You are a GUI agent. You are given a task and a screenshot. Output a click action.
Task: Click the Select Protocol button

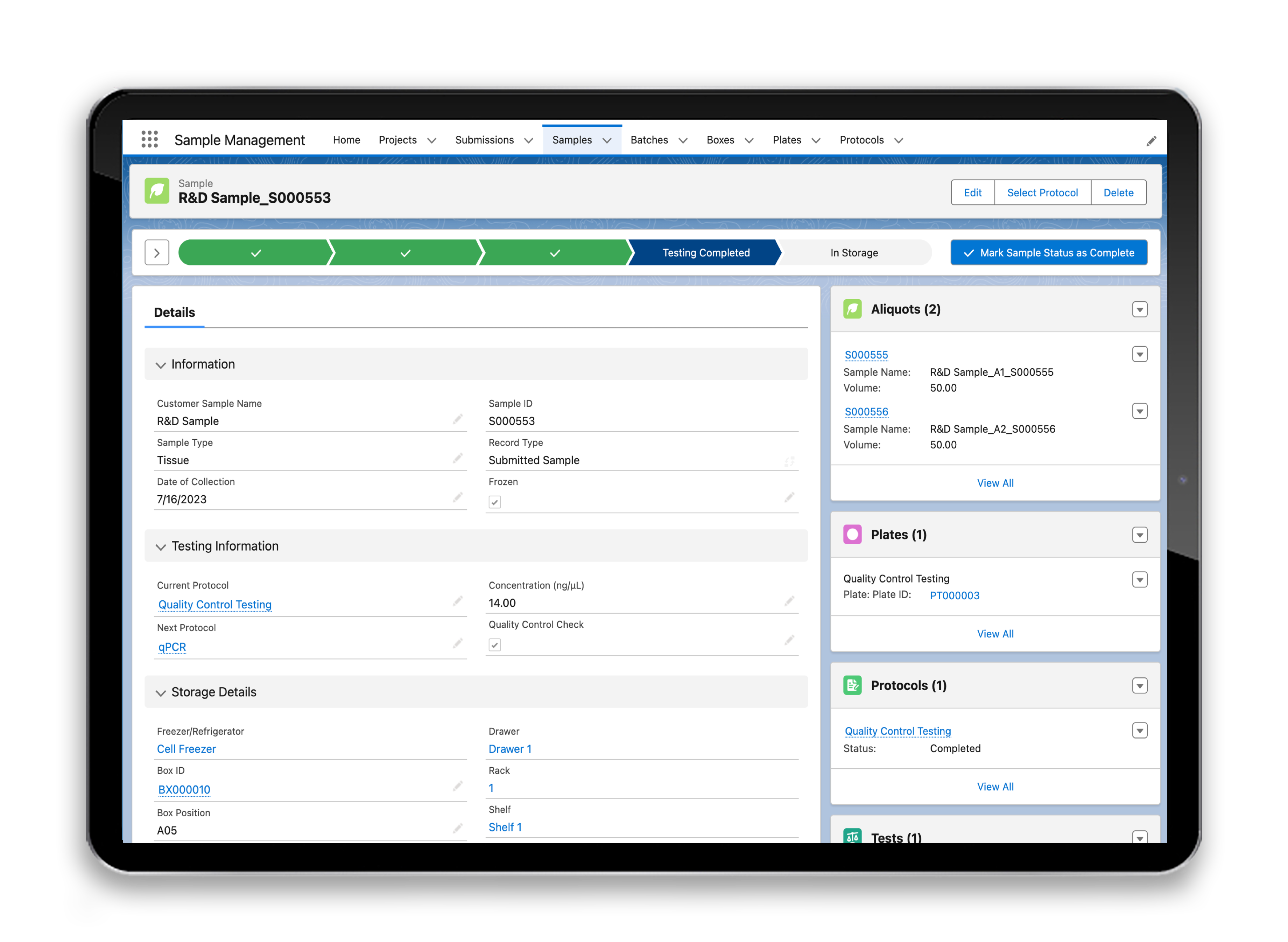click(x=1042, y=193)
